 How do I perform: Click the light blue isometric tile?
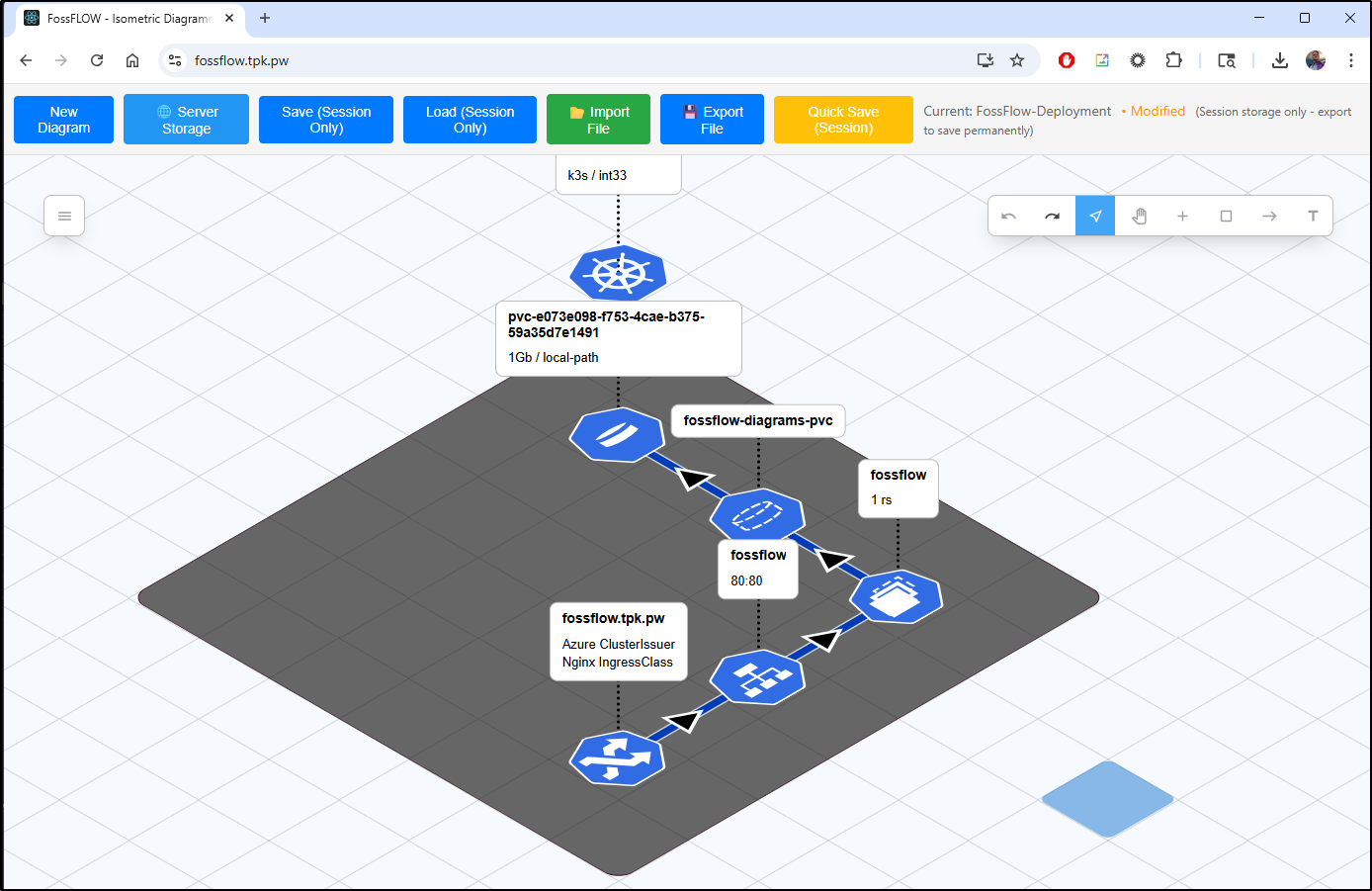(x=1107, y=799)
